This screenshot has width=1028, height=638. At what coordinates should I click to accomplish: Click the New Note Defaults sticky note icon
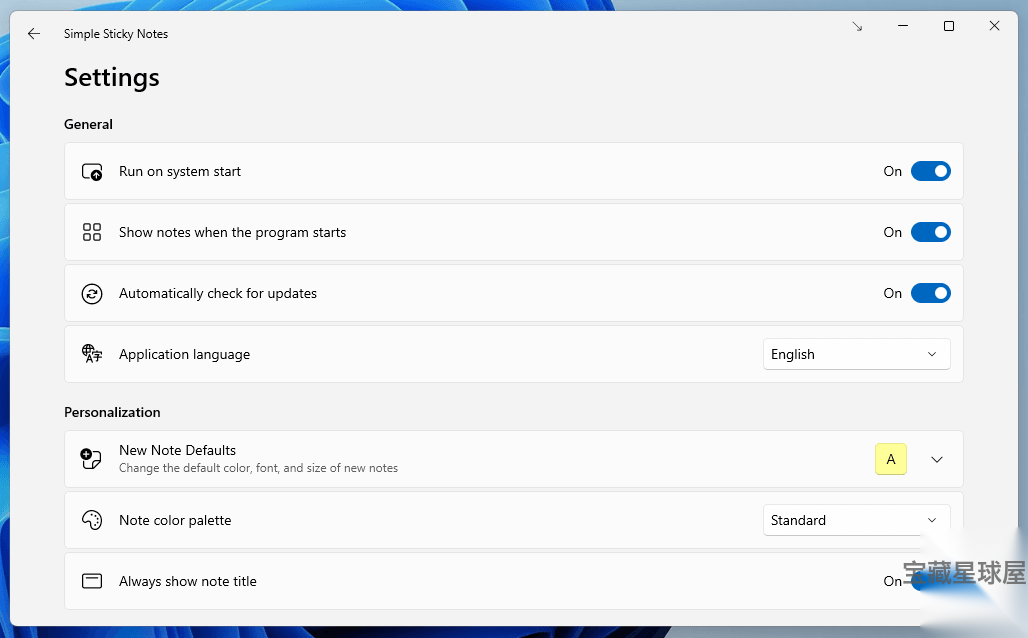click(x=91, y=458)
